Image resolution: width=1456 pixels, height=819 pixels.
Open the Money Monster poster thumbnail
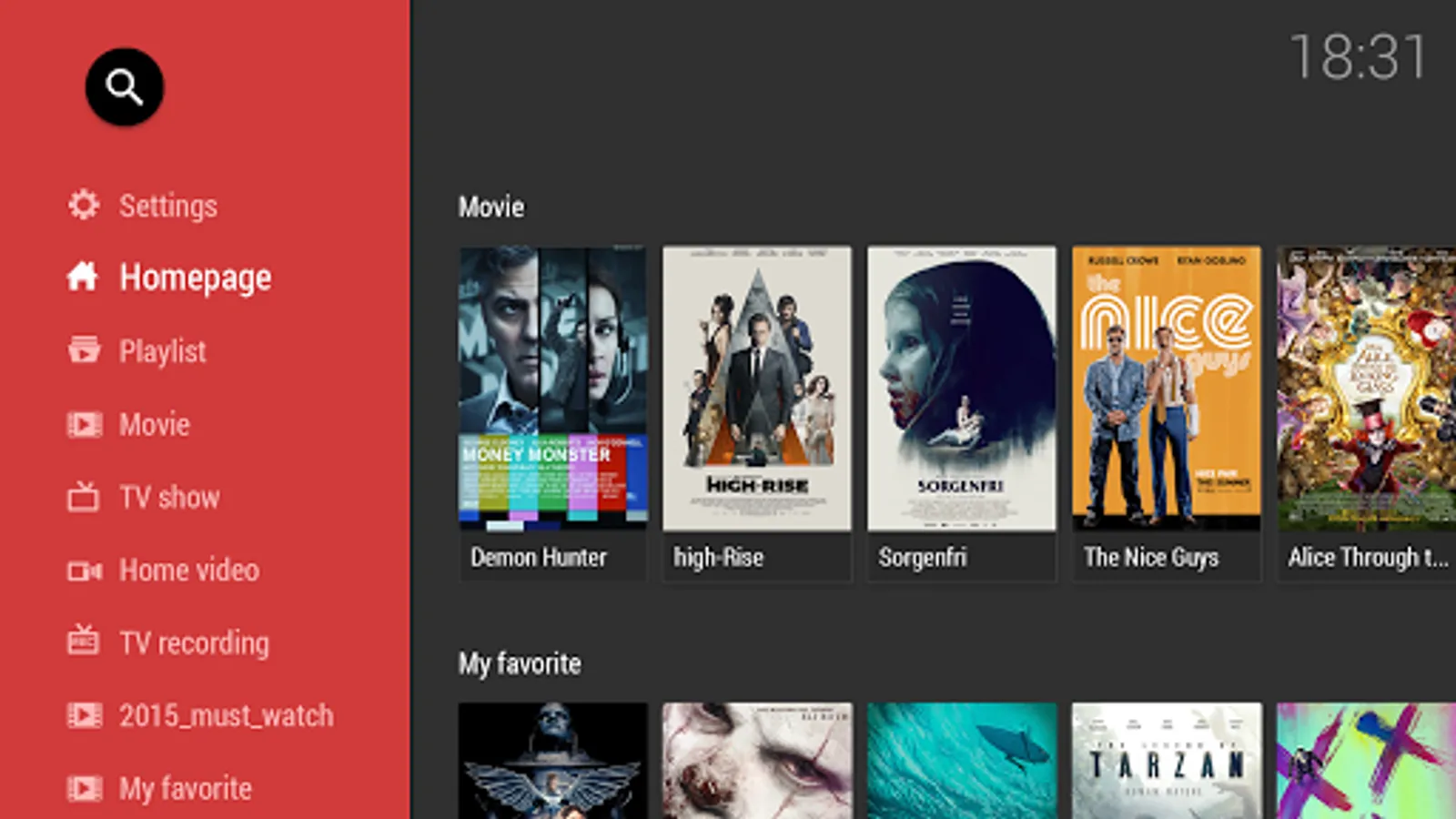click(553, 389)
